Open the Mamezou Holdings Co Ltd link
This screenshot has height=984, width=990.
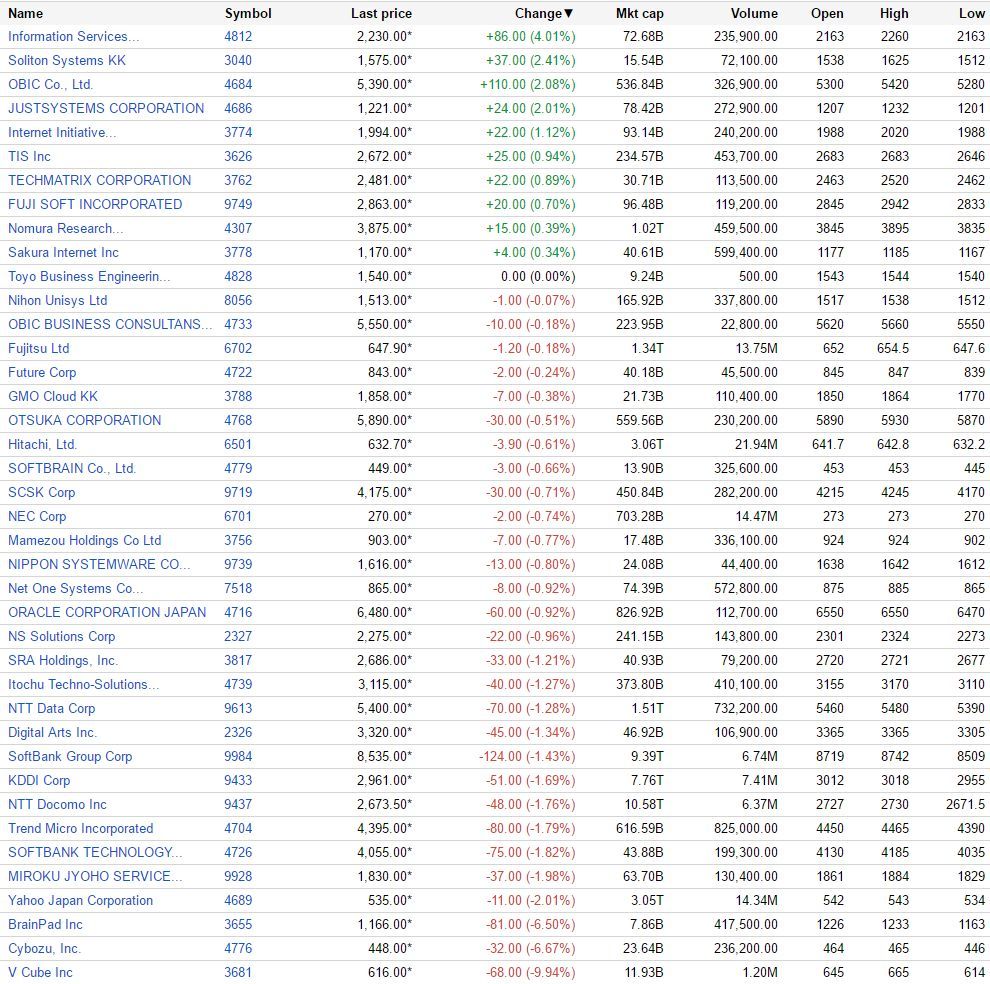pyautogui.click(x=85, y=541)
